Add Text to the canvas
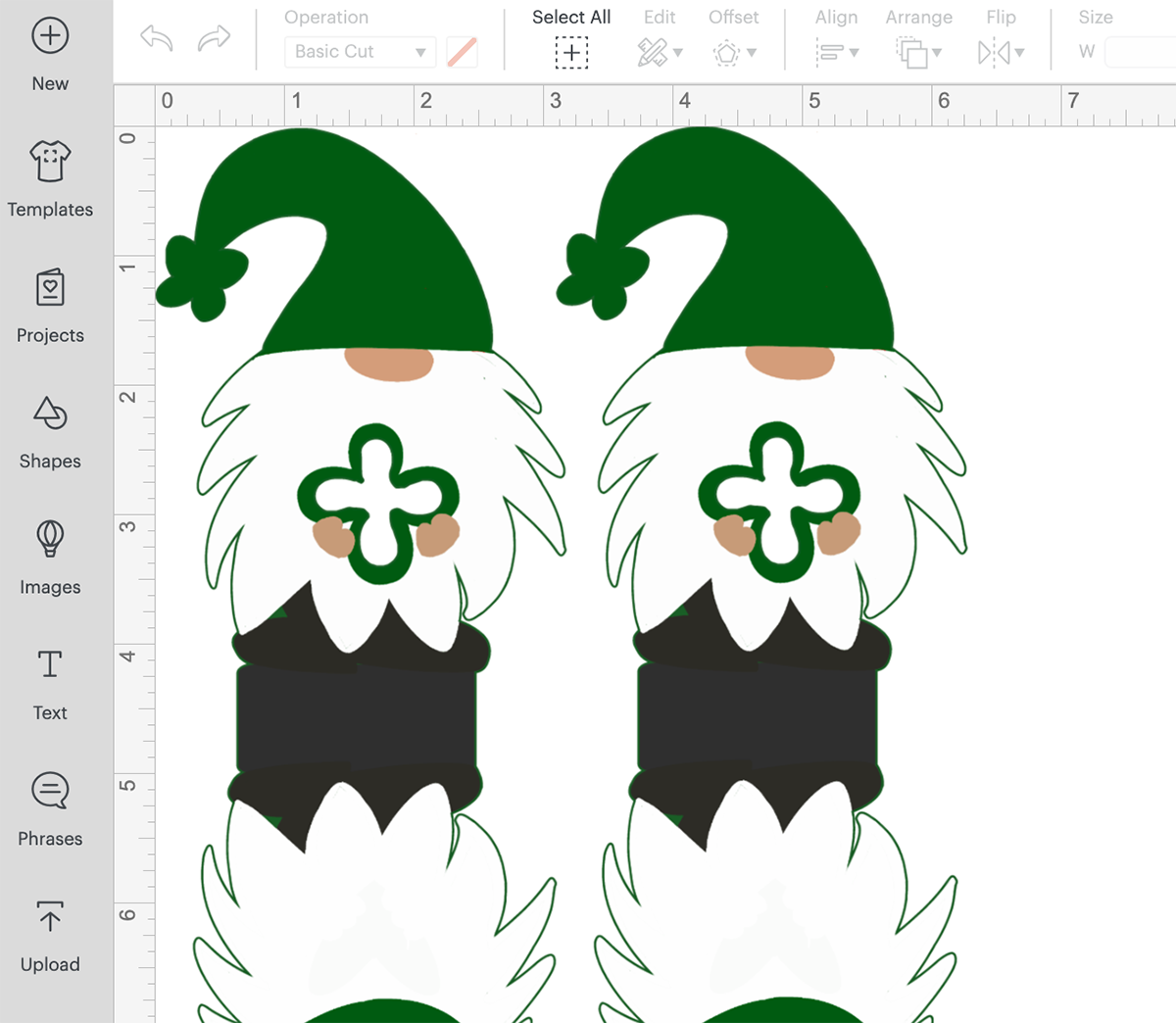The width and height of the screenshot is (1176, 1023). [x=50, y=684]
